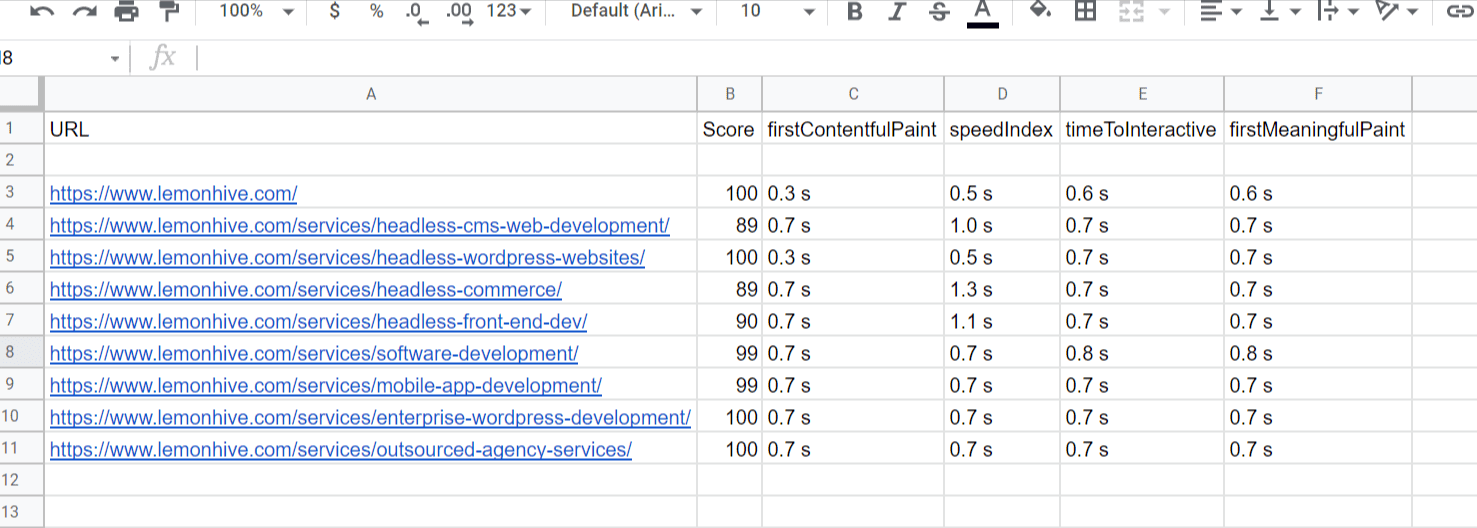
Task: Open the 123 more formats menu
Action: (x=509, y=11)
